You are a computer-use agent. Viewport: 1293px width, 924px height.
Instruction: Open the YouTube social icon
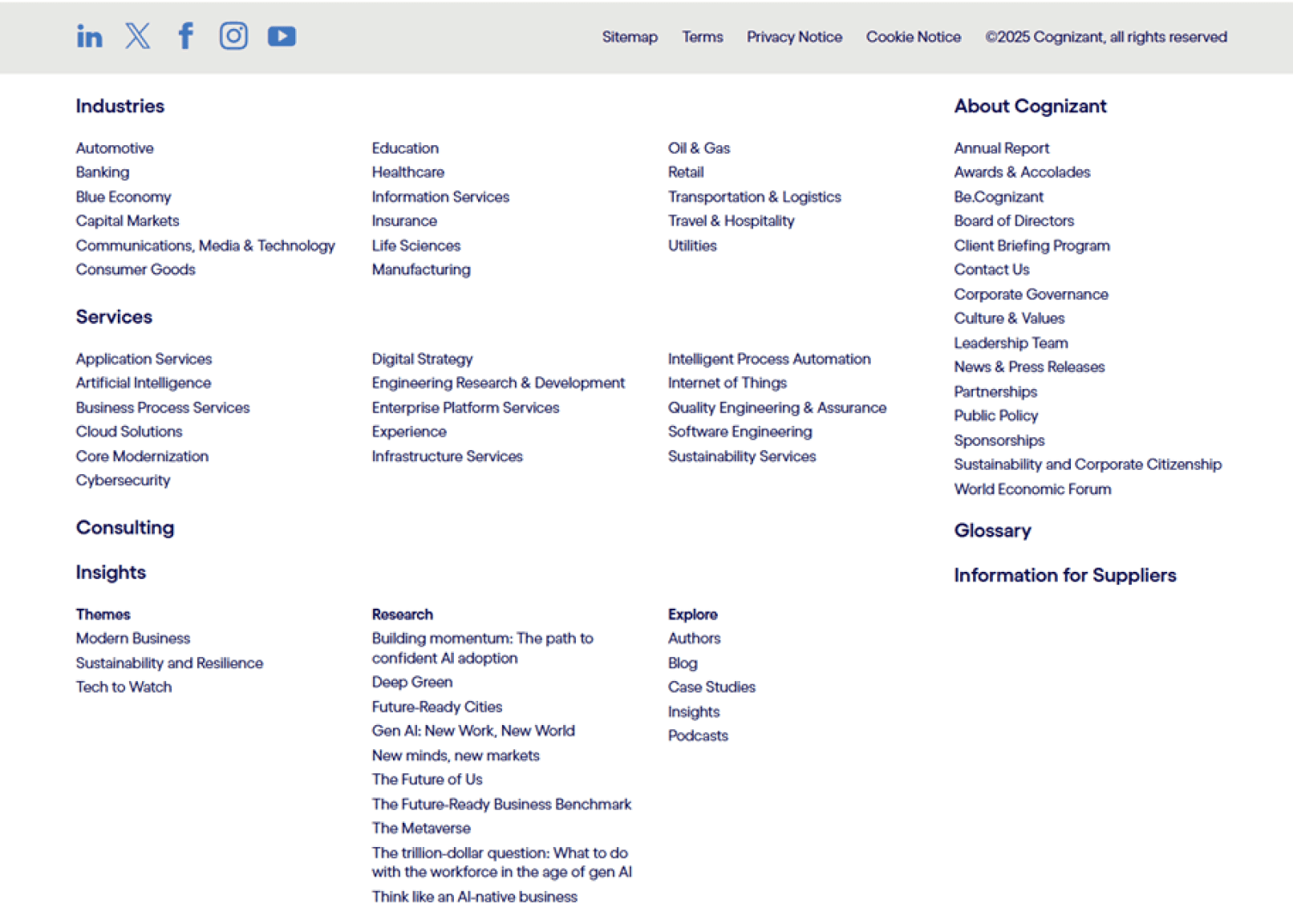[282, 36]
